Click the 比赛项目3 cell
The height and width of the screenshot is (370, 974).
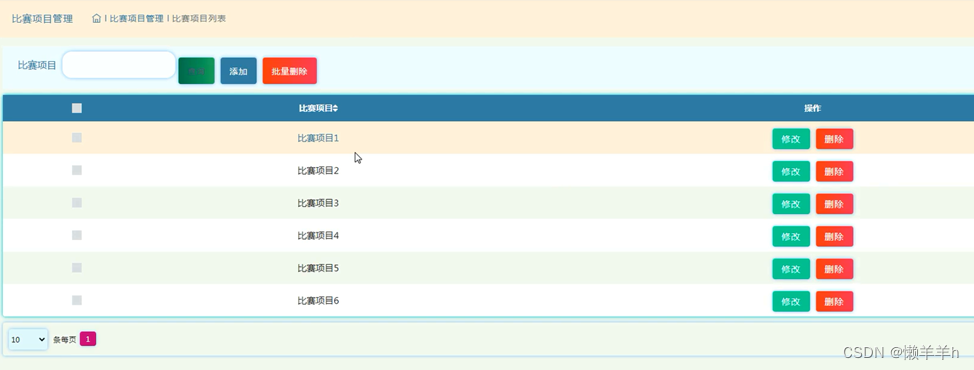[x=318, y=203]
